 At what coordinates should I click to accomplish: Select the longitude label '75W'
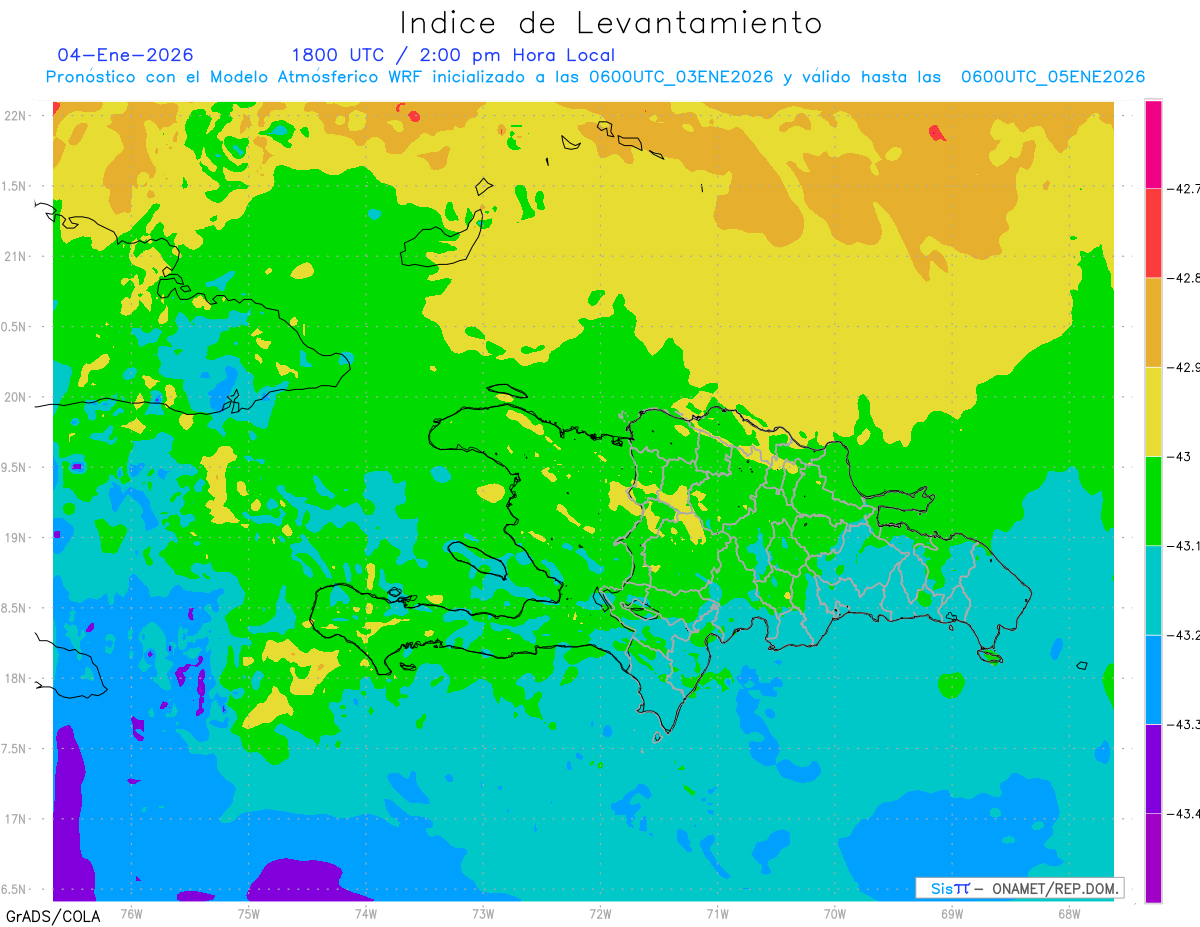pos(249,912)
